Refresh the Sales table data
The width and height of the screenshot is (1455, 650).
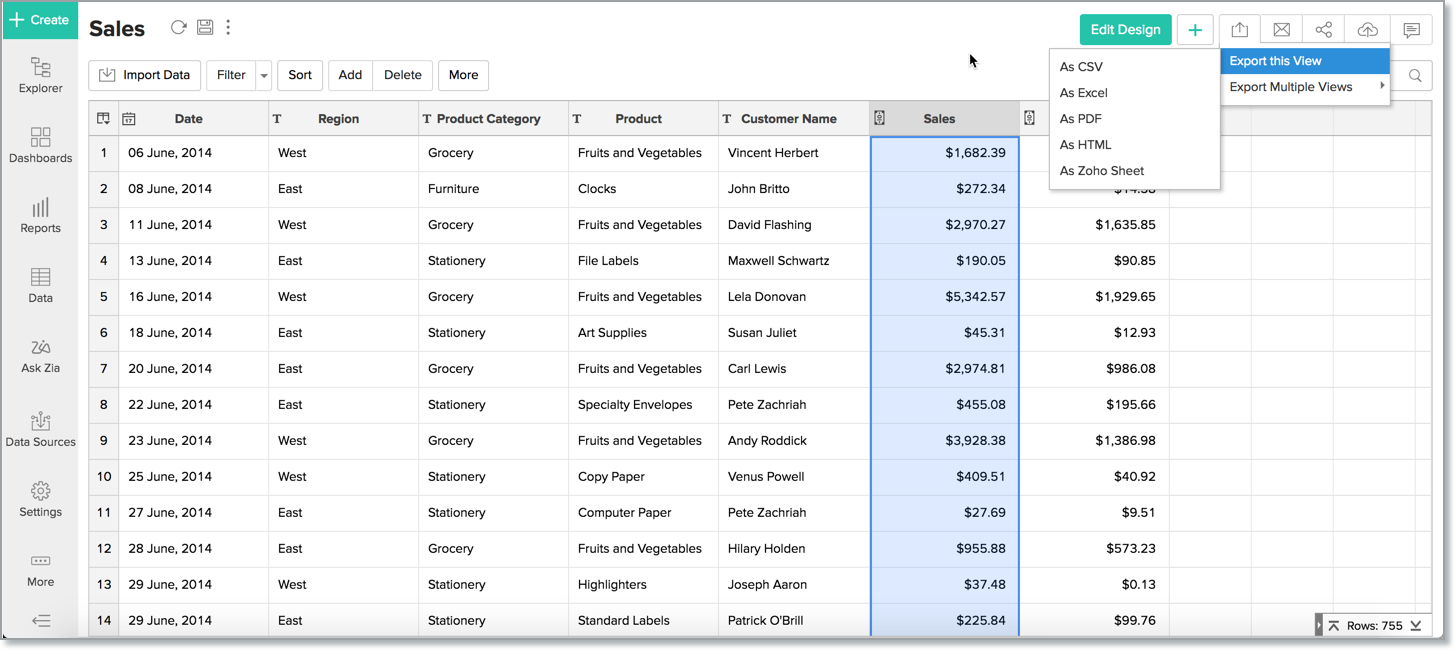tap(179, 28)
